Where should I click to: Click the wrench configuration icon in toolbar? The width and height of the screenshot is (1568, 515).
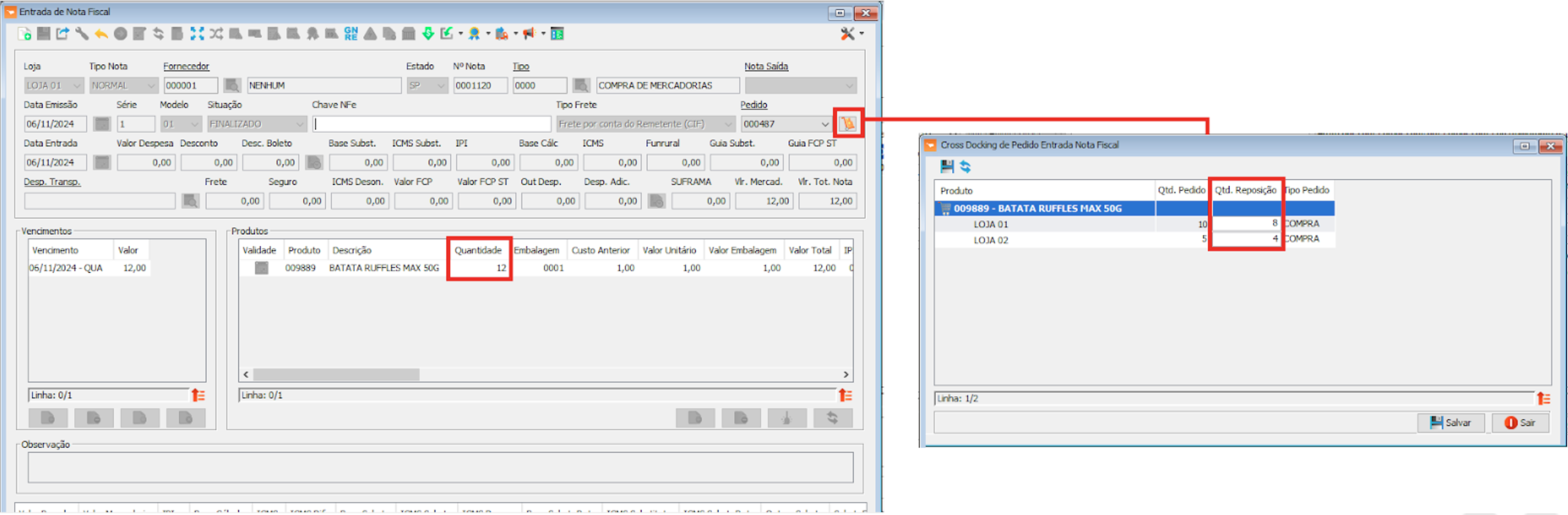coord(82,34)
